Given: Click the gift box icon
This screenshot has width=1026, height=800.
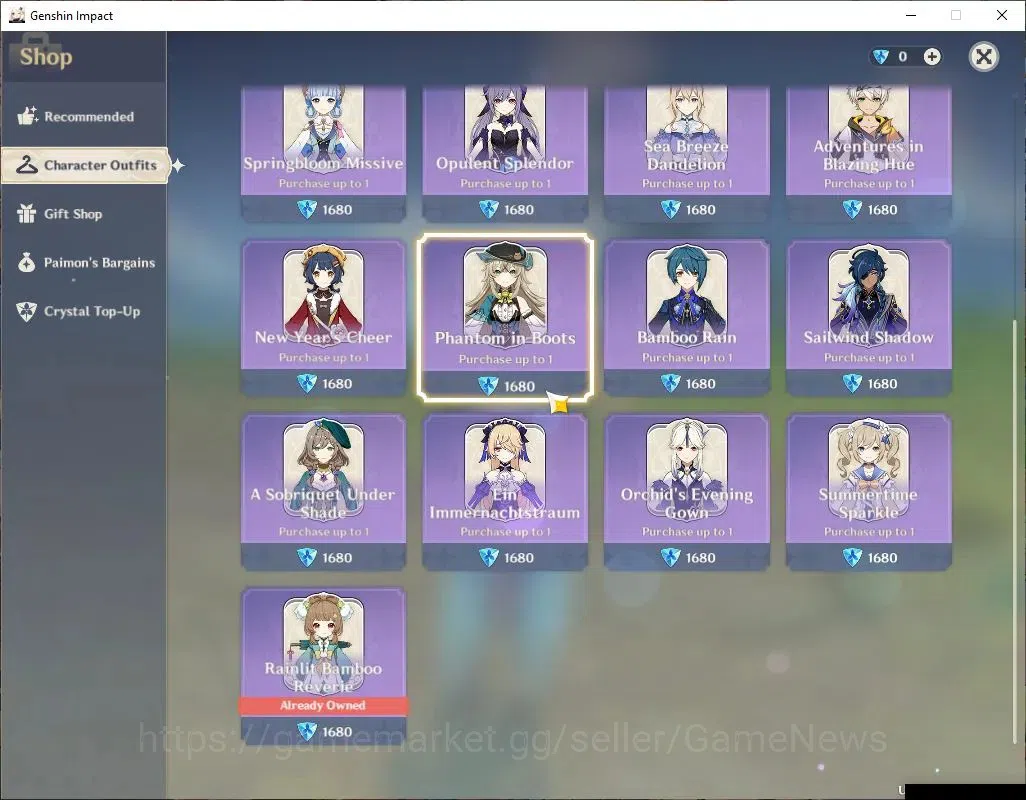Looking at the screenshot, I should [x=27, y=213].
